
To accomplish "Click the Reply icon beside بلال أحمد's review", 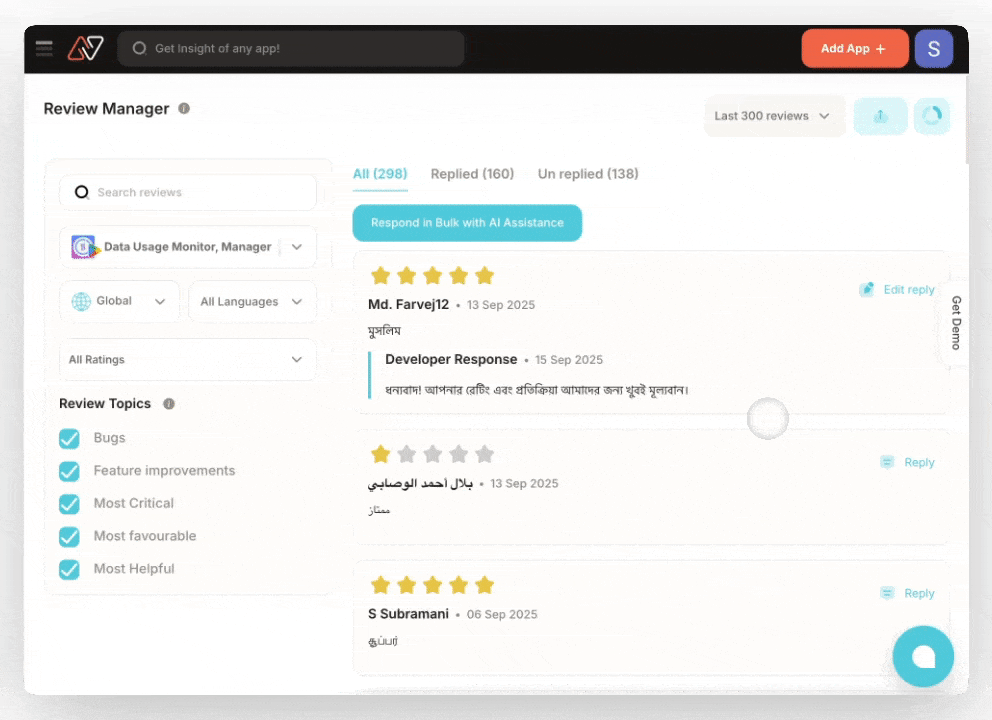I will (x=886, y=462).
